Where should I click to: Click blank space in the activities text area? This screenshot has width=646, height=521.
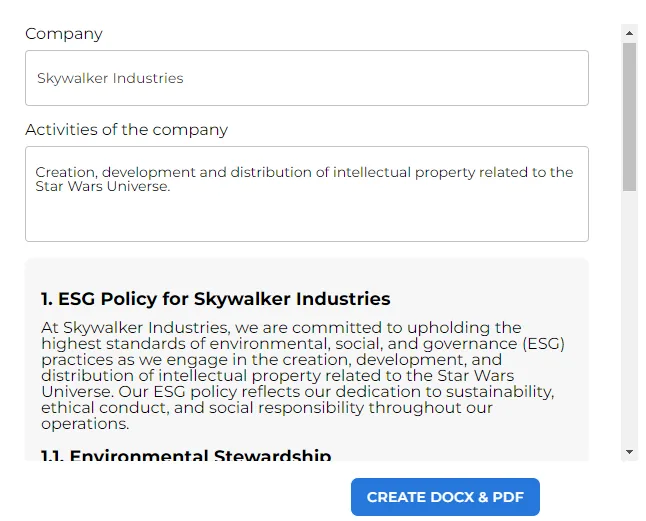(306, 220)
